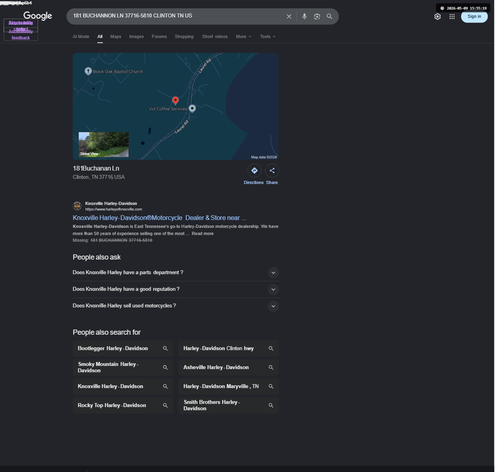Image resolution: width=500 pixels, height=472 pixels.
Task: Switch to the Shopping tab
Action: point(184,37)
